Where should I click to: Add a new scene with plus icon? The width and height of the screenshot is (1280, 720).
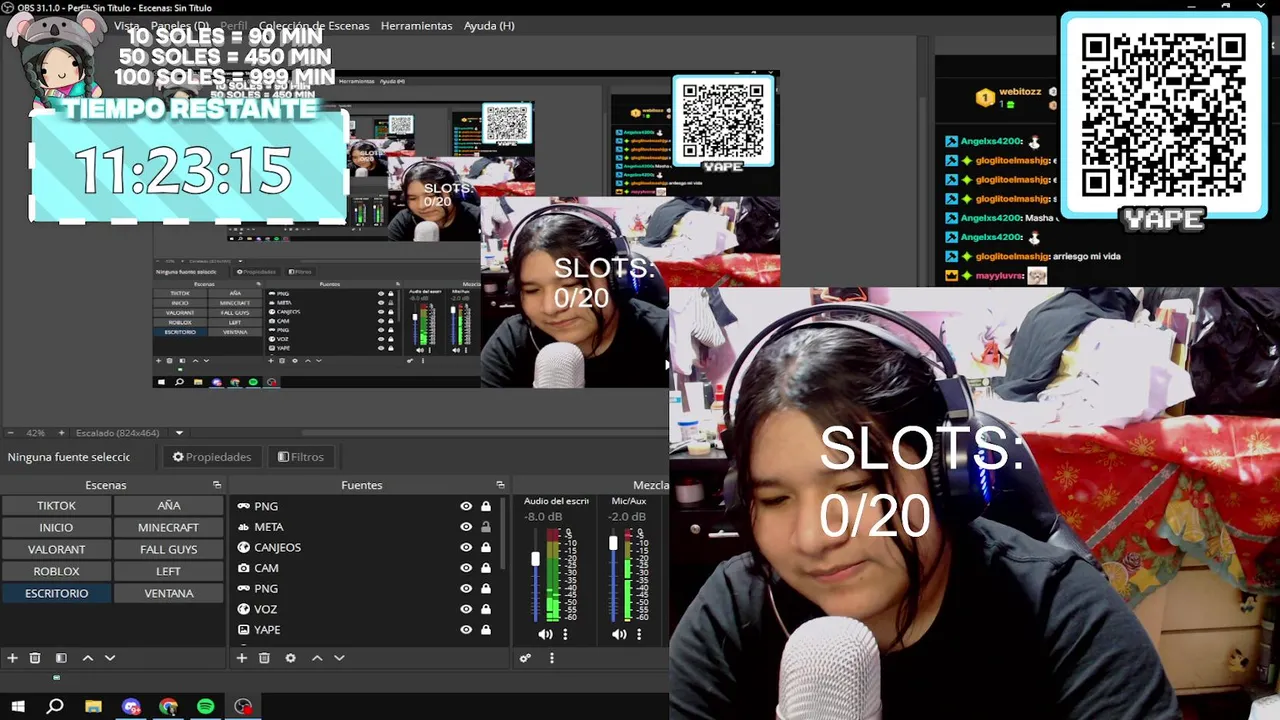[12, 658]
